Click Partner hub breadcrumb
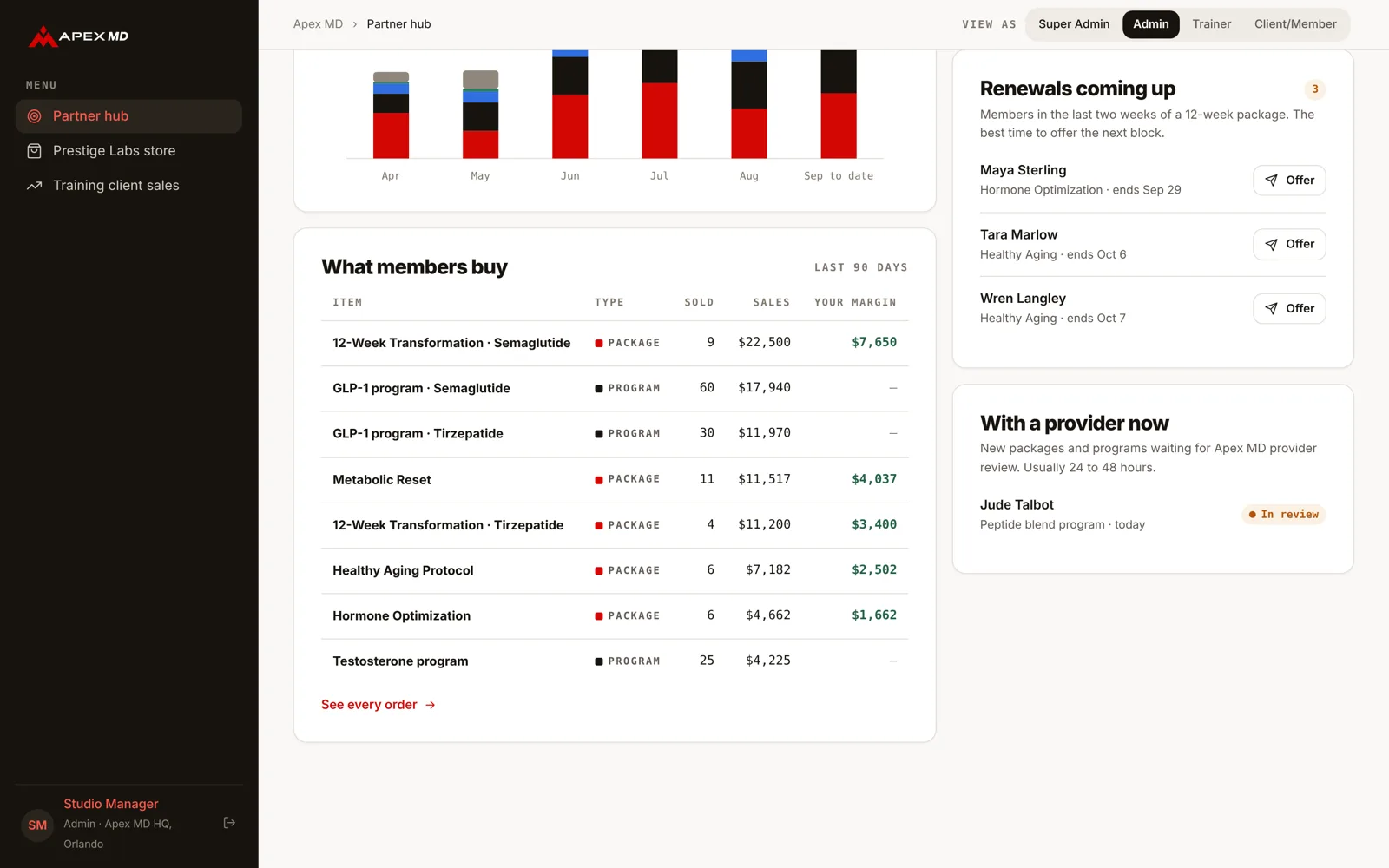Viewport: 1389px width, 868px height. 398,24
